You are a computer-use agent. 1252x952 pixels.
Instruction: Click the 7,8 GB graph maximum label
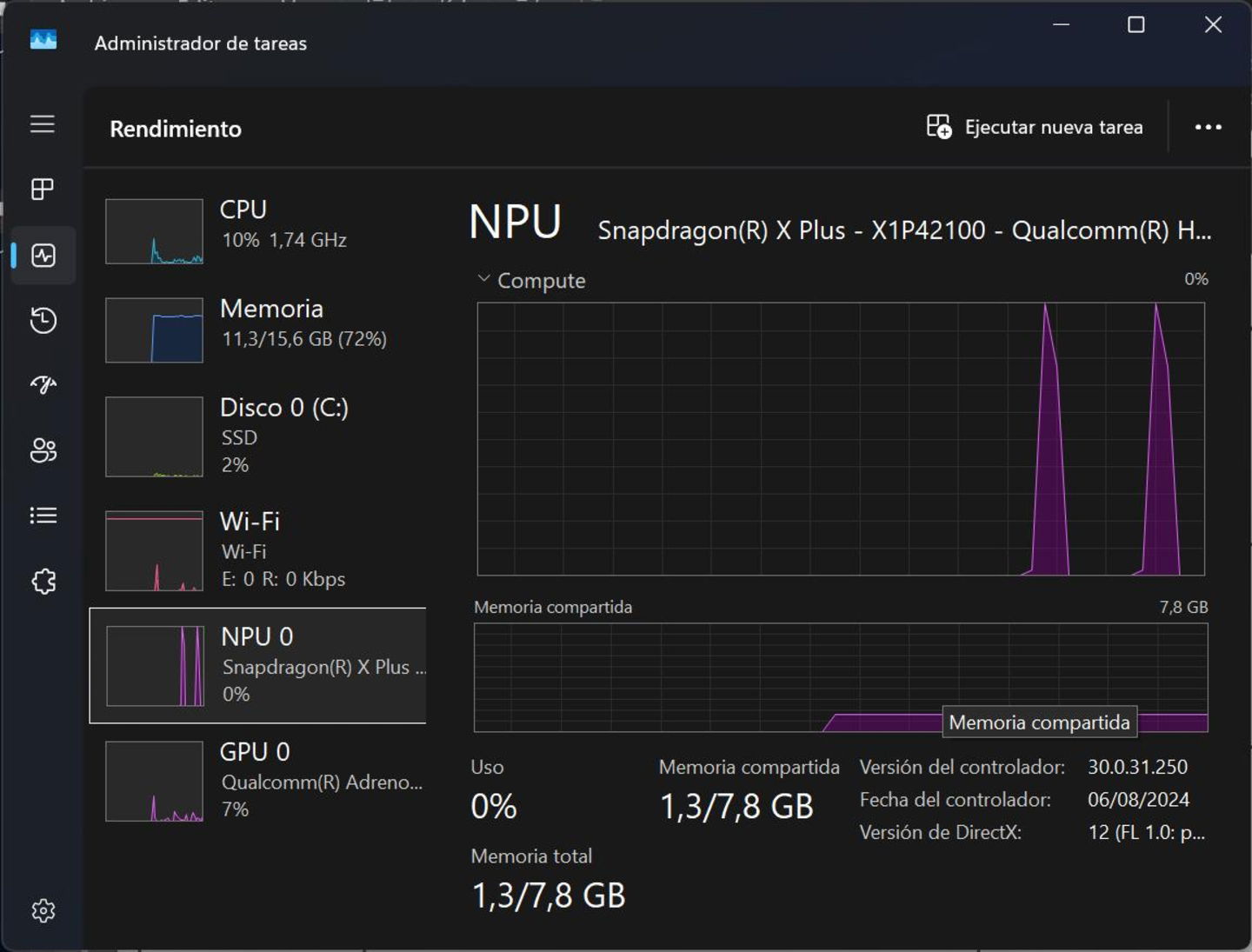point(1183,607)
